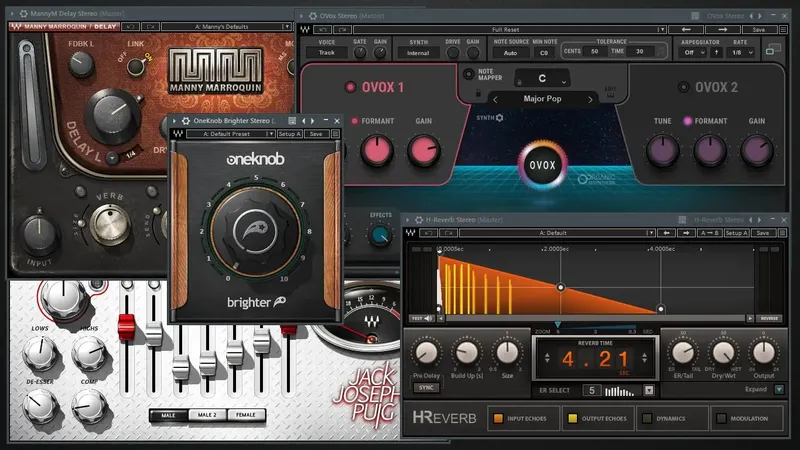Click lock icon under Note Mapper
Viewport: 800px width, 450px height.
[478, 93]
